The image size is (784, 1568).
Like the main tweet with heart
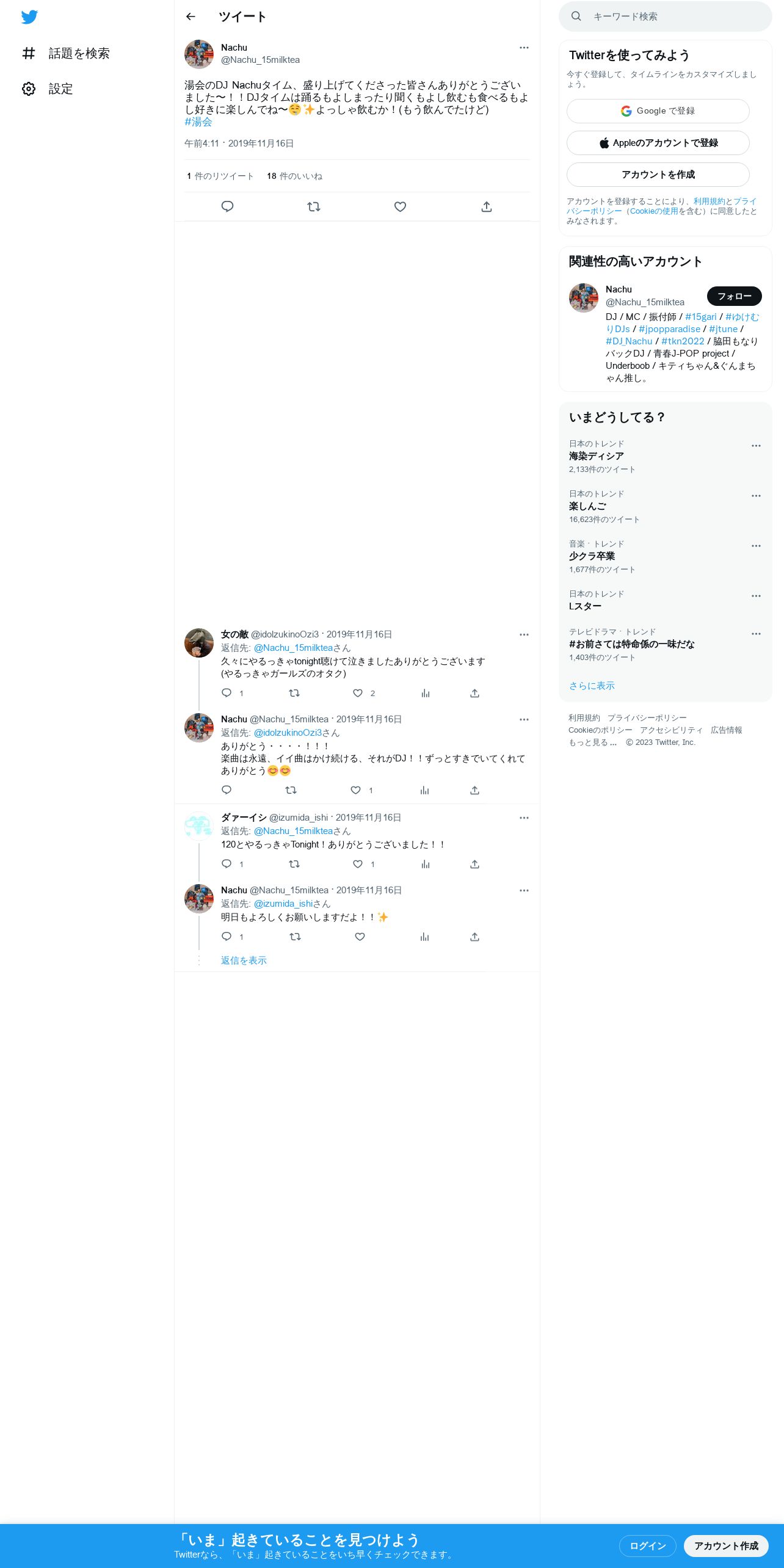[400, 206]
